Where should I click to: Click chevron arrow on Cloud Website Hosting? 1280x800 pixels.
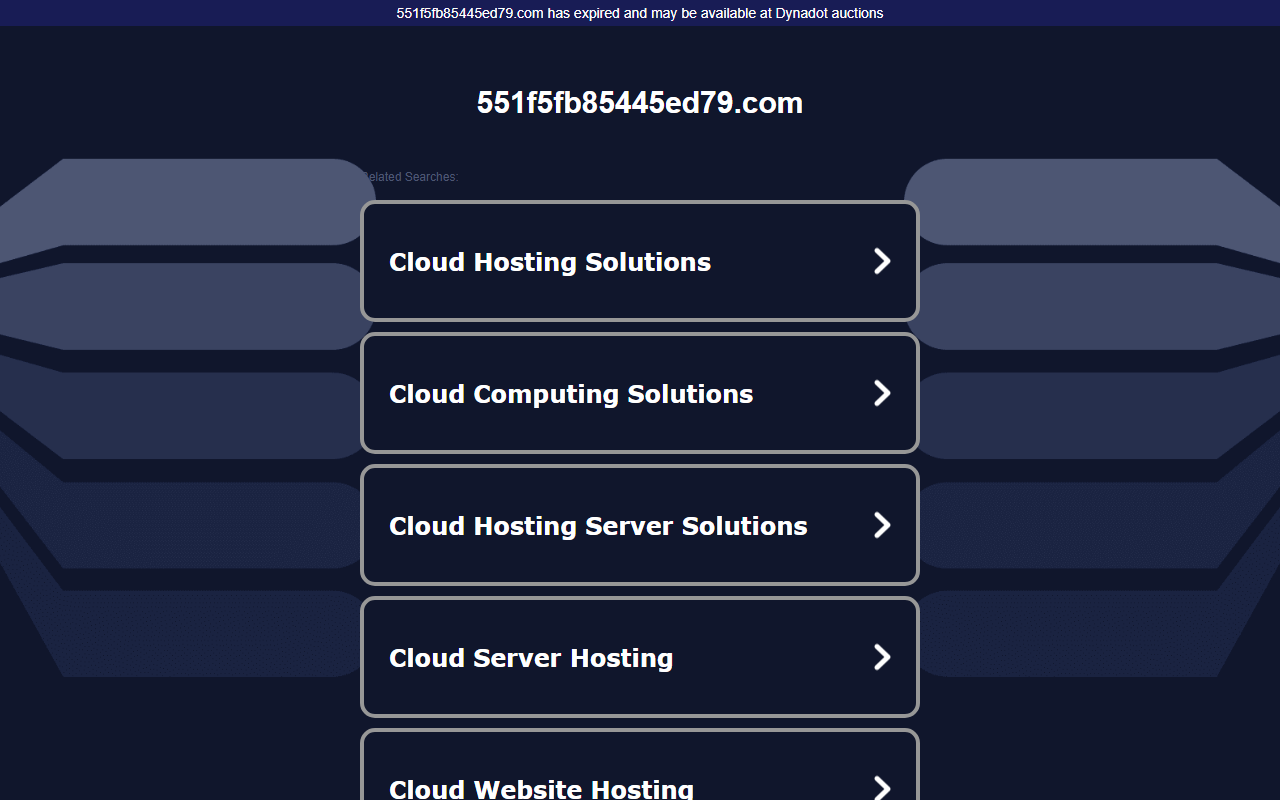click(x=882, y=788)
